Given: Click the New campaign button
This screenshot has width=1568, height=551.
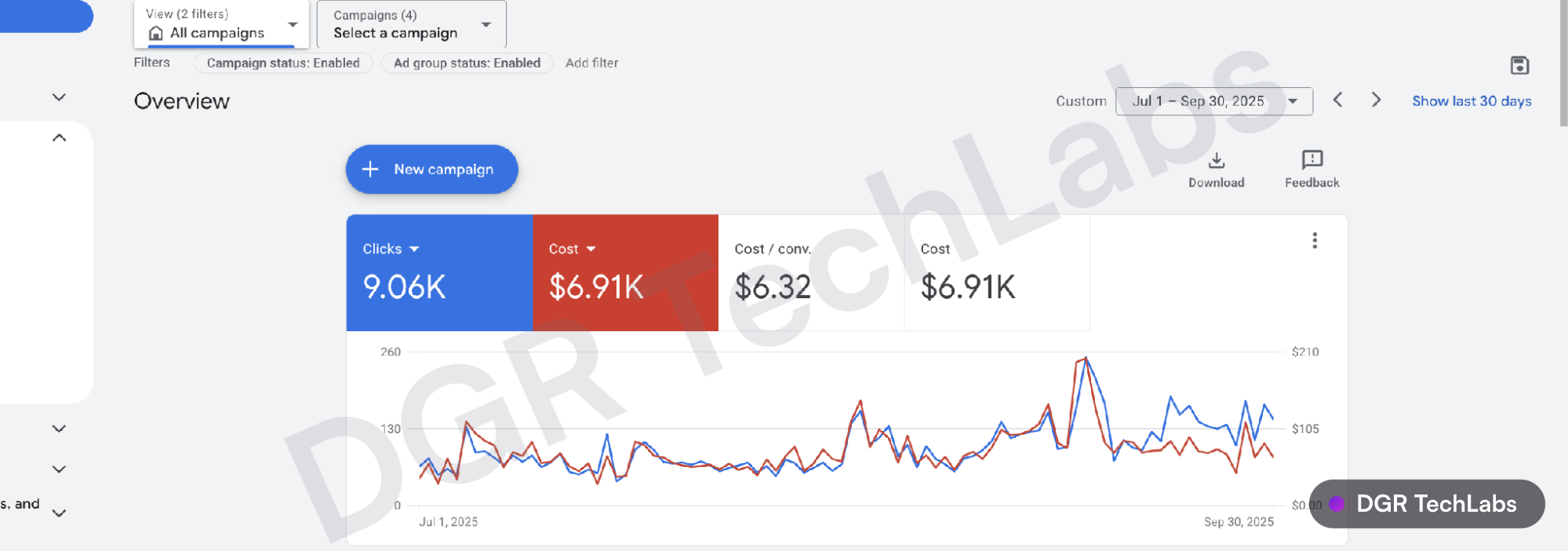Looking at the screenshot, I should [x=431, y=170].
